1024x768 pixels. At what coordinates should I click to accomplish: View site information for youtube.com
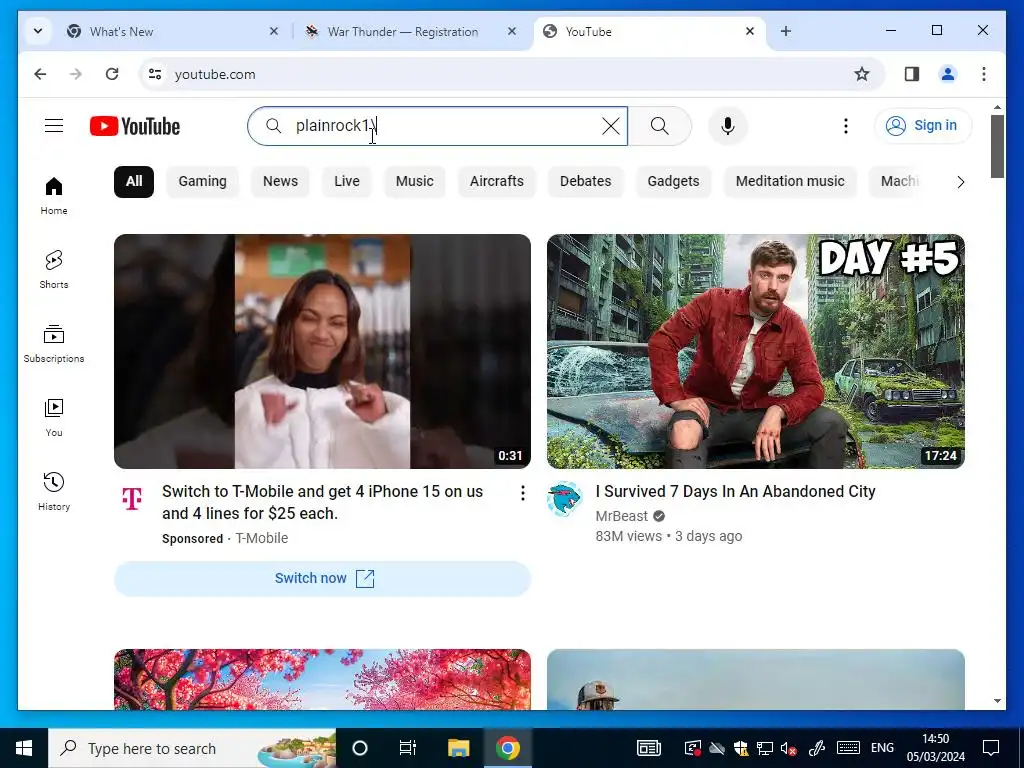tap(155, 74)
